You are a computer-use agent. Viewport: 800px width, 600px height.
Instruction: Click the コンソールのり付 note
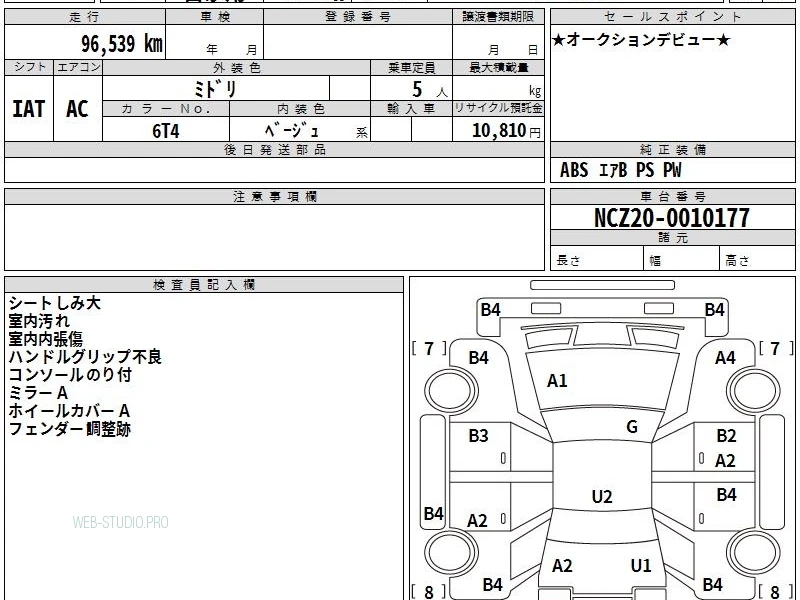coord(70,374)
